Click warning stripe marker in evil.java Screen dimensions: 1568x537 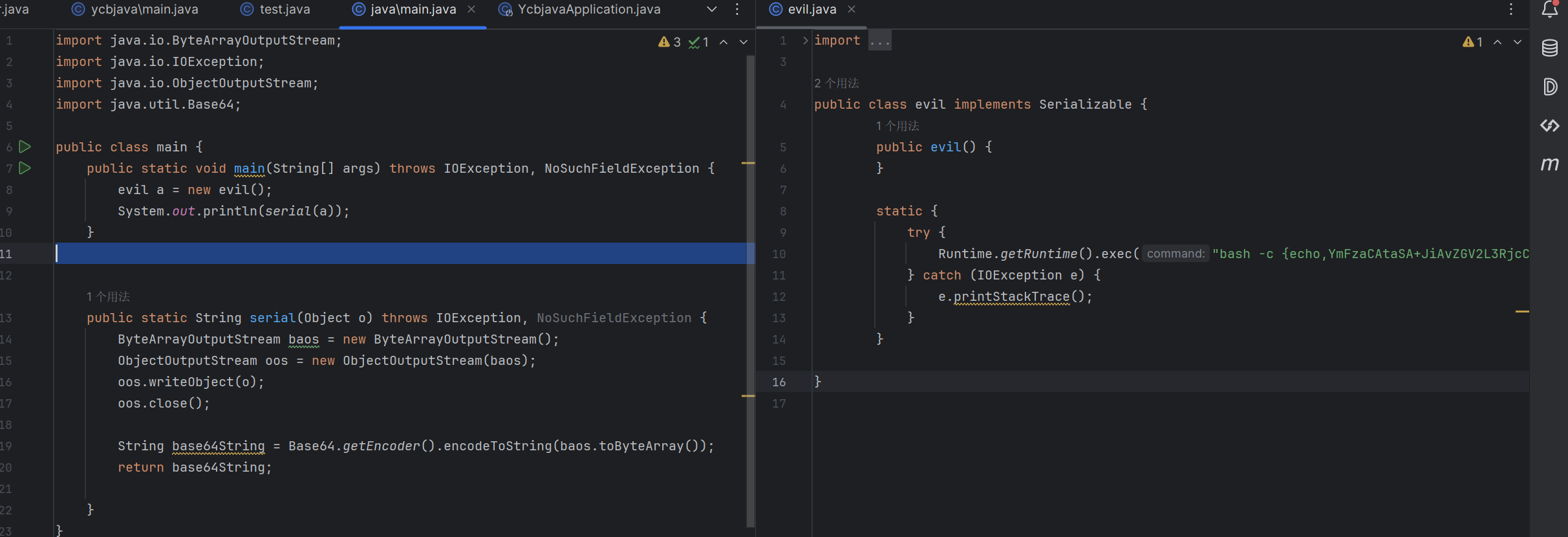[x=1522, y=312]
